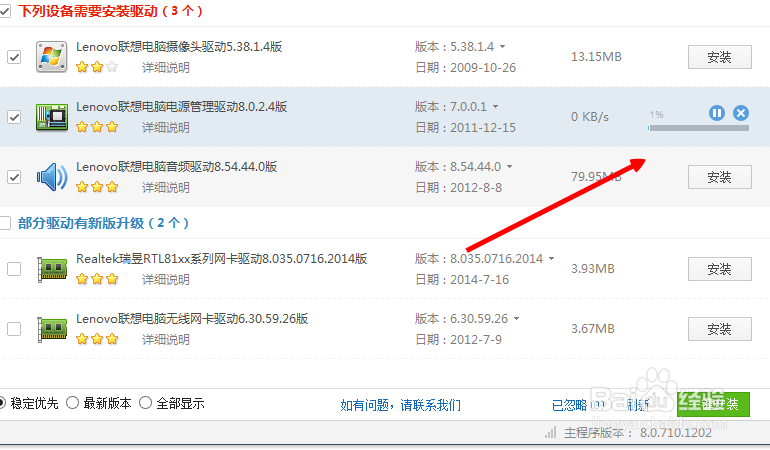This screenshot has width=770, height=450.
Task: Click the green one-click install button
Action: 713,404
